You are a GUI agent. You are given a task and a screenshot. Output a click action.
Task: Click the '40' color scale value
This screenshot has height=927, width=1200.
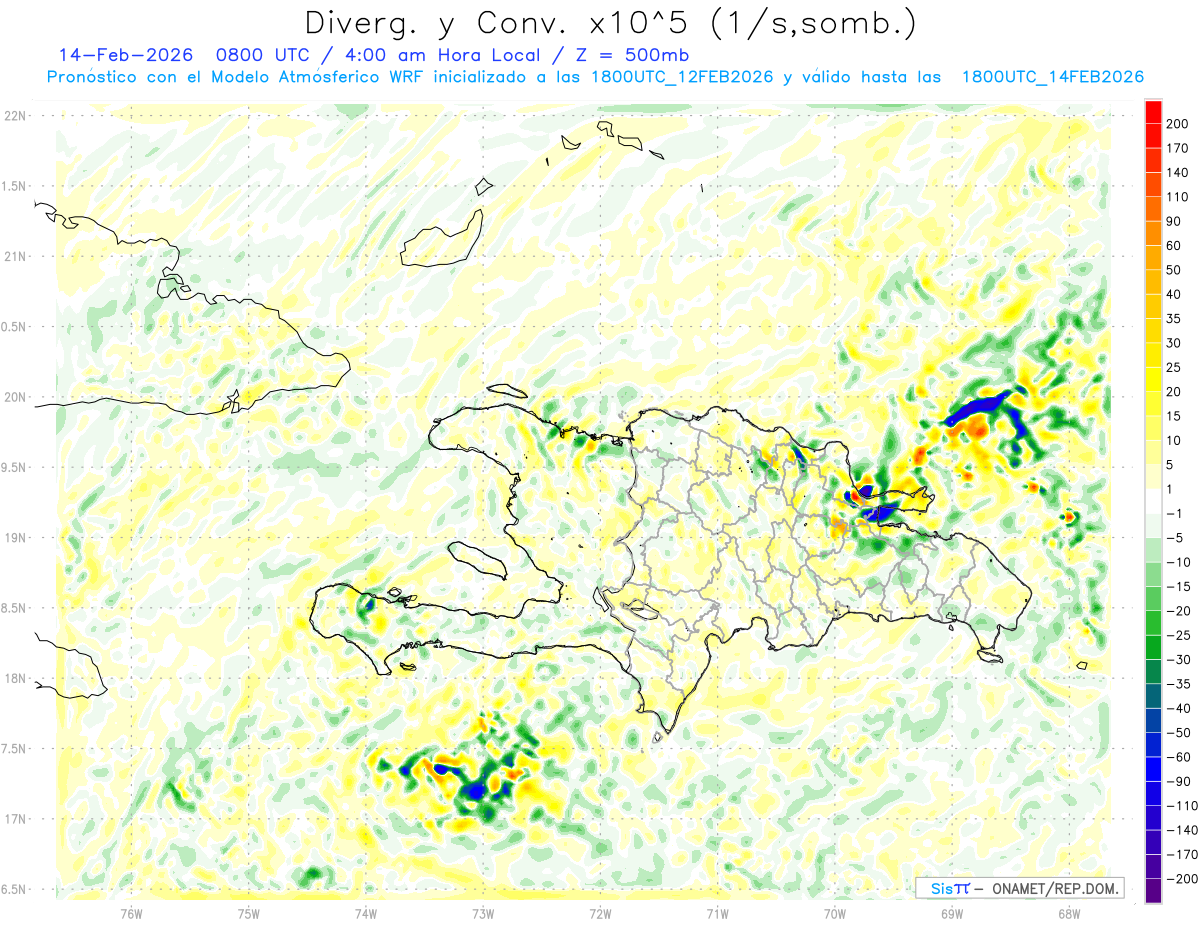pyautogui.click(x=1176, y=294)
